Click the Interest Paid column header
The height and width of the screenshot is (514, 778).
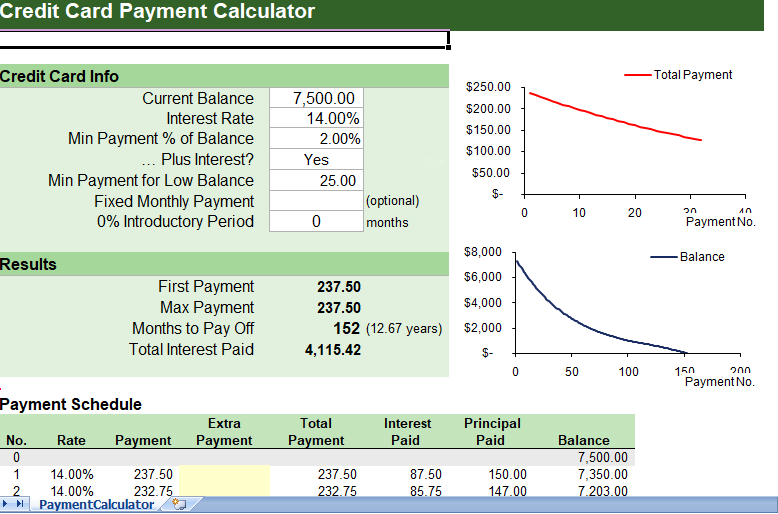point(407,432)
